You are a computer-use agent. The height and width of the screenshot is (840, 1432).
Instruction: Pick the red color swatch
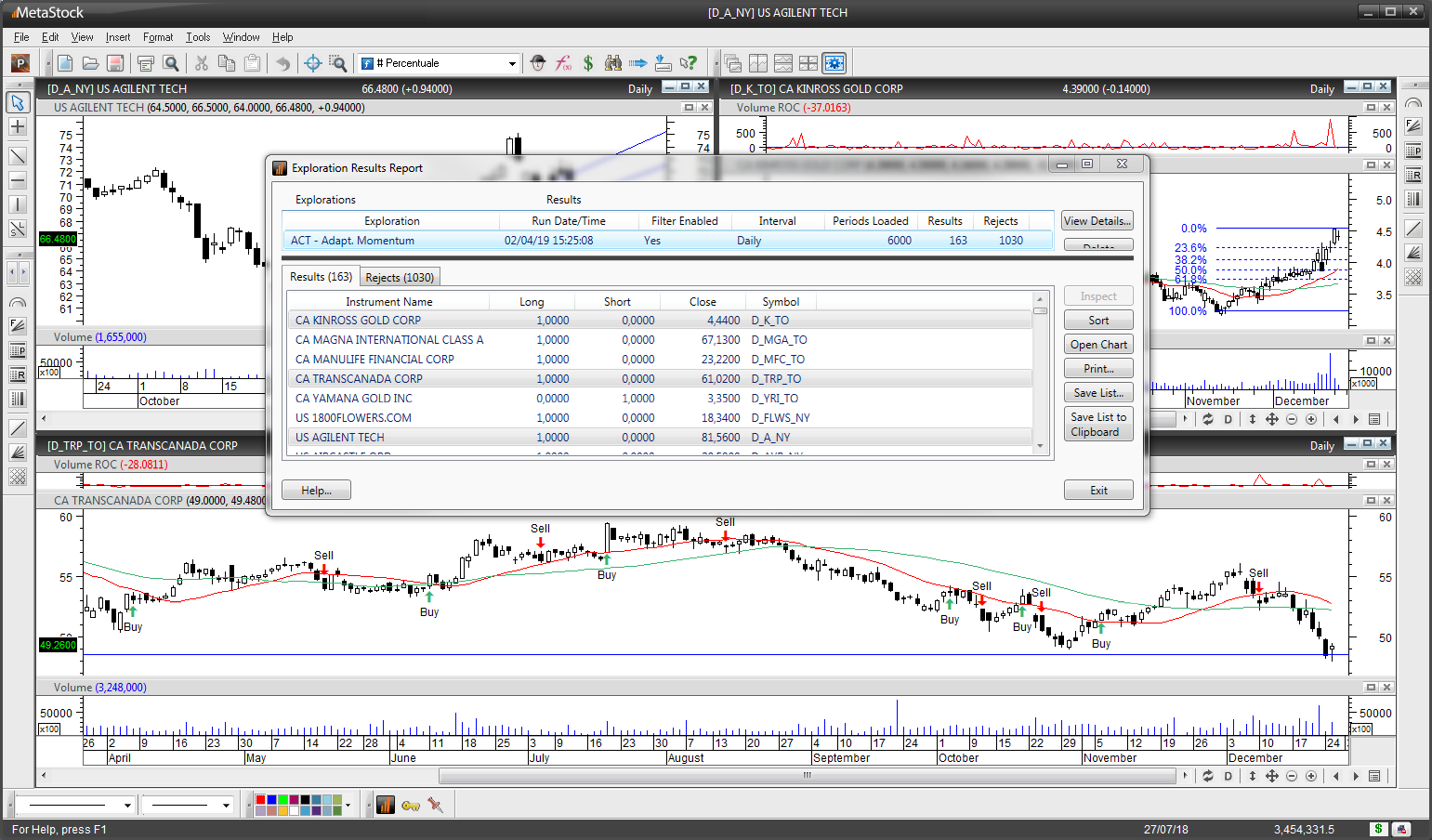click(x=261, y=799)
